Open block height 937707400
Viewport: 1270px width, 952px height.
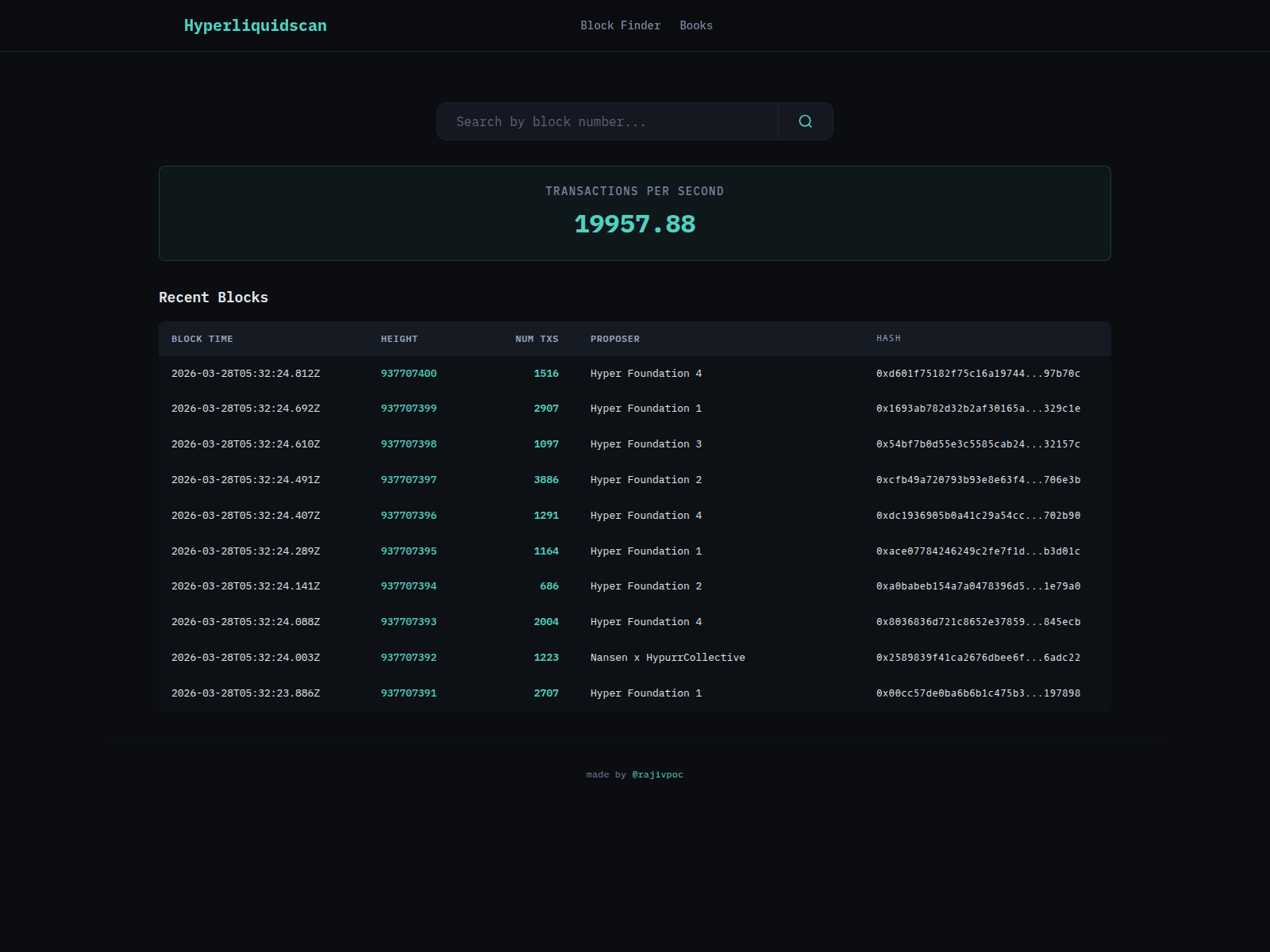click(409, 374)
